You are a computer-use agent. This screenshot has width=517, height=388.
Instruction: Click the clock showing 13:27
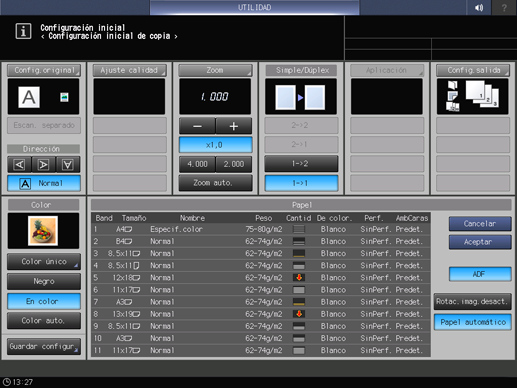click(18, 382)
